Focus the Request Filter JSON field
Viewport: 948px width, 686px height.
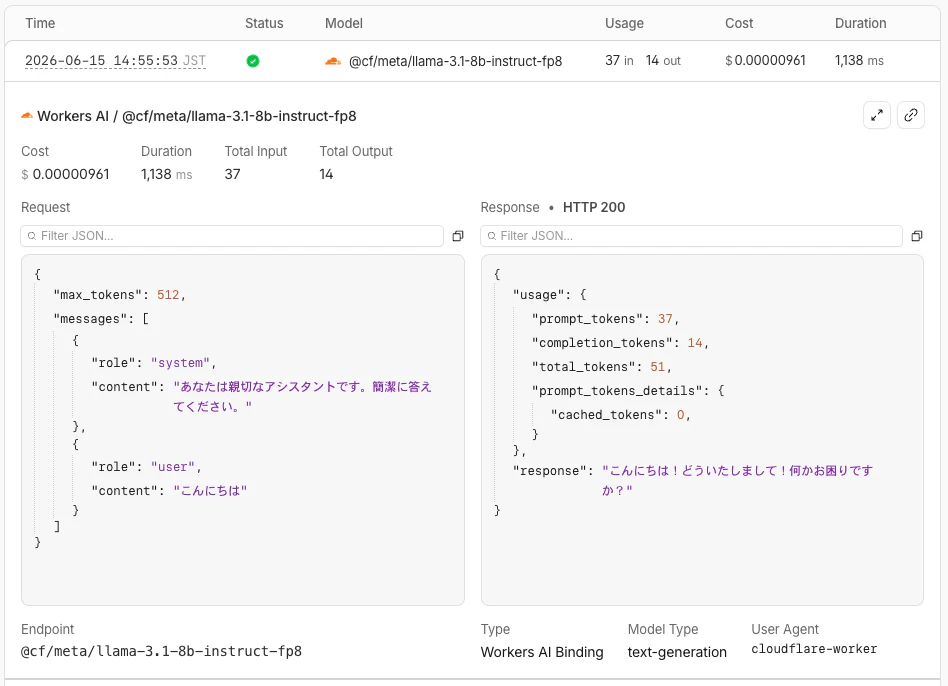click(x=232, y=236)
